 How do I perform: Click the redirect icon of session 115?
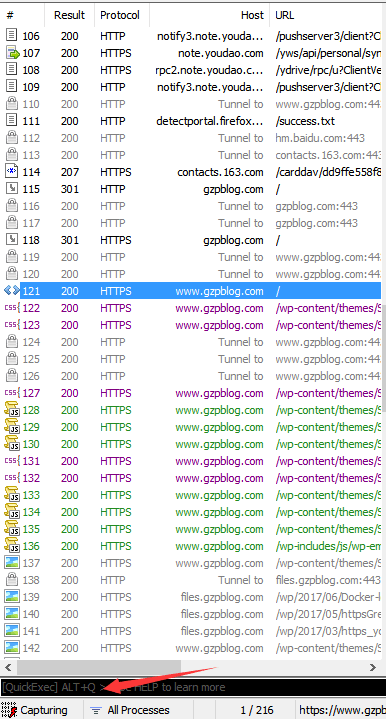pos(11,188)
